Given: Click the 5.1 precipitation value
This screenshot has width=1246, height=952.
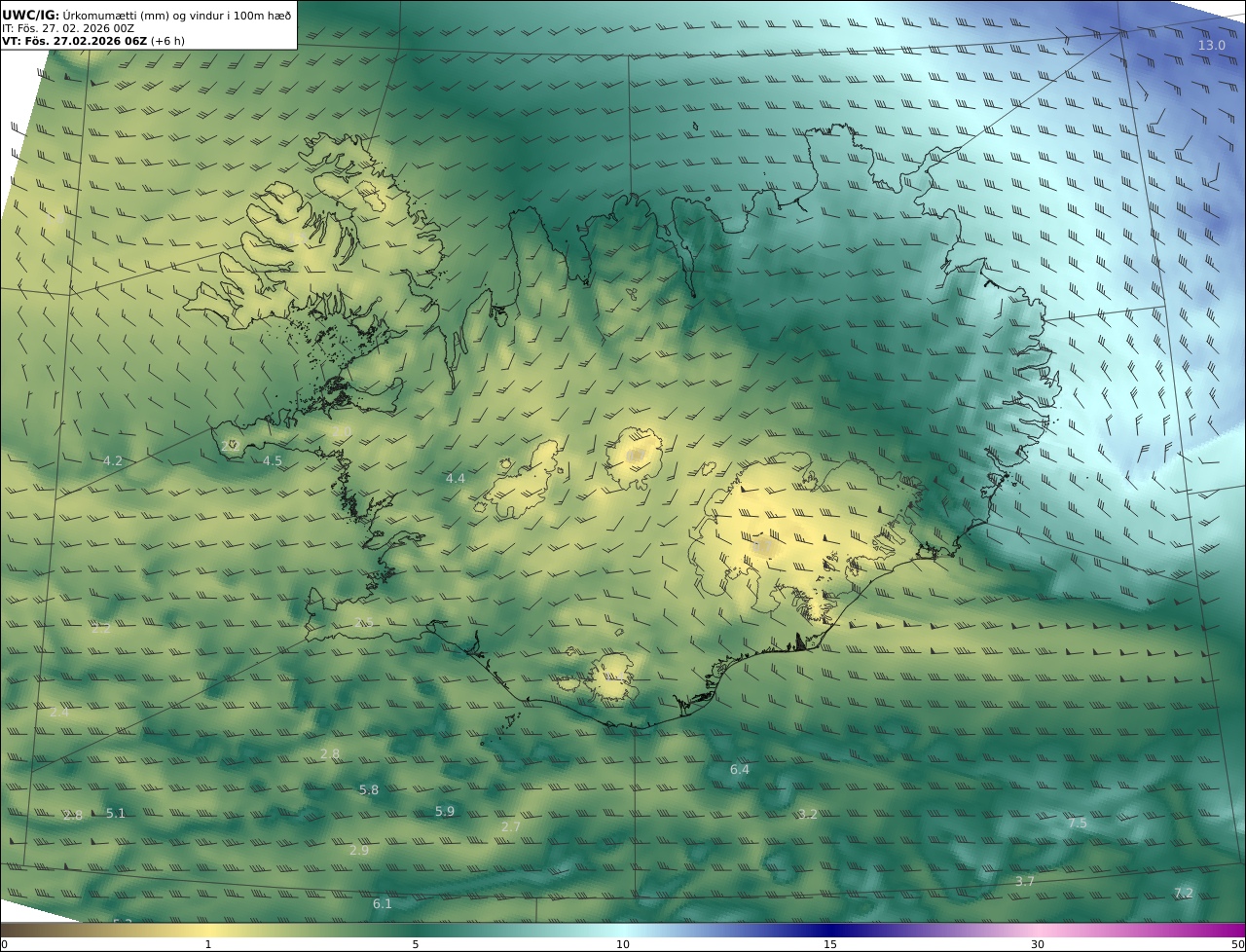Looking at the screenshot, I should tap(116, 813).
